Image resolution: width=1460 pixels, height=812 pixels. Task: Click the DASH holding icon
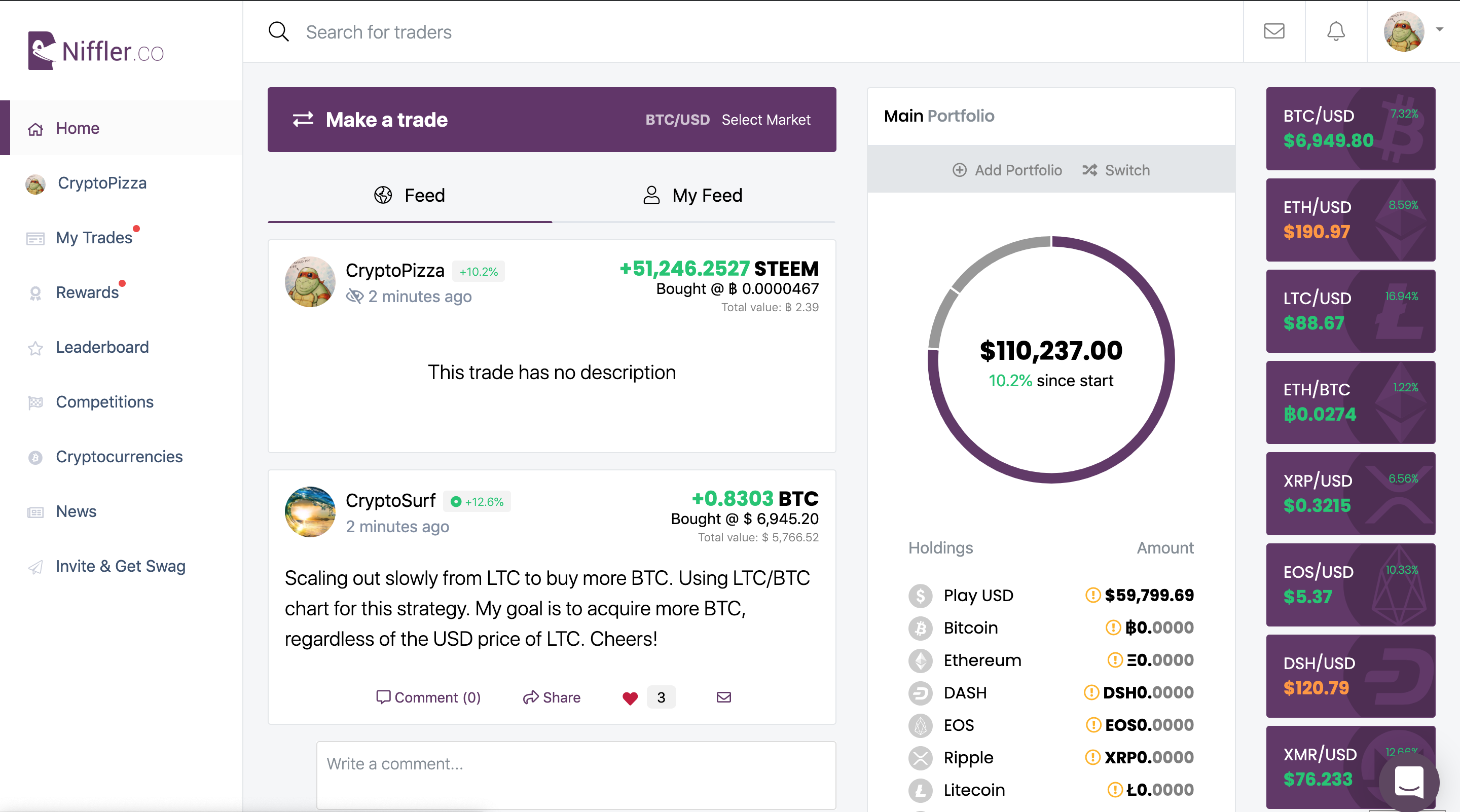tap(920, 692)
